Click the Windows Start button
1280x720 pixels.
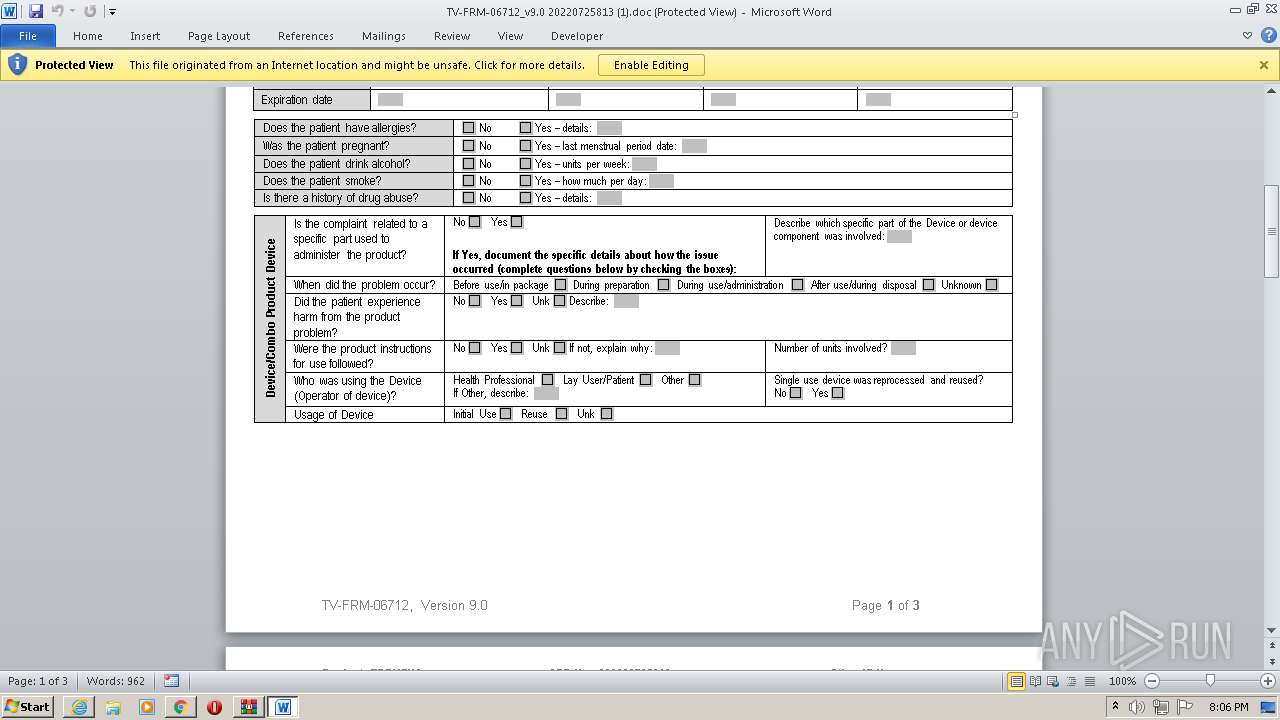[27, 706]
